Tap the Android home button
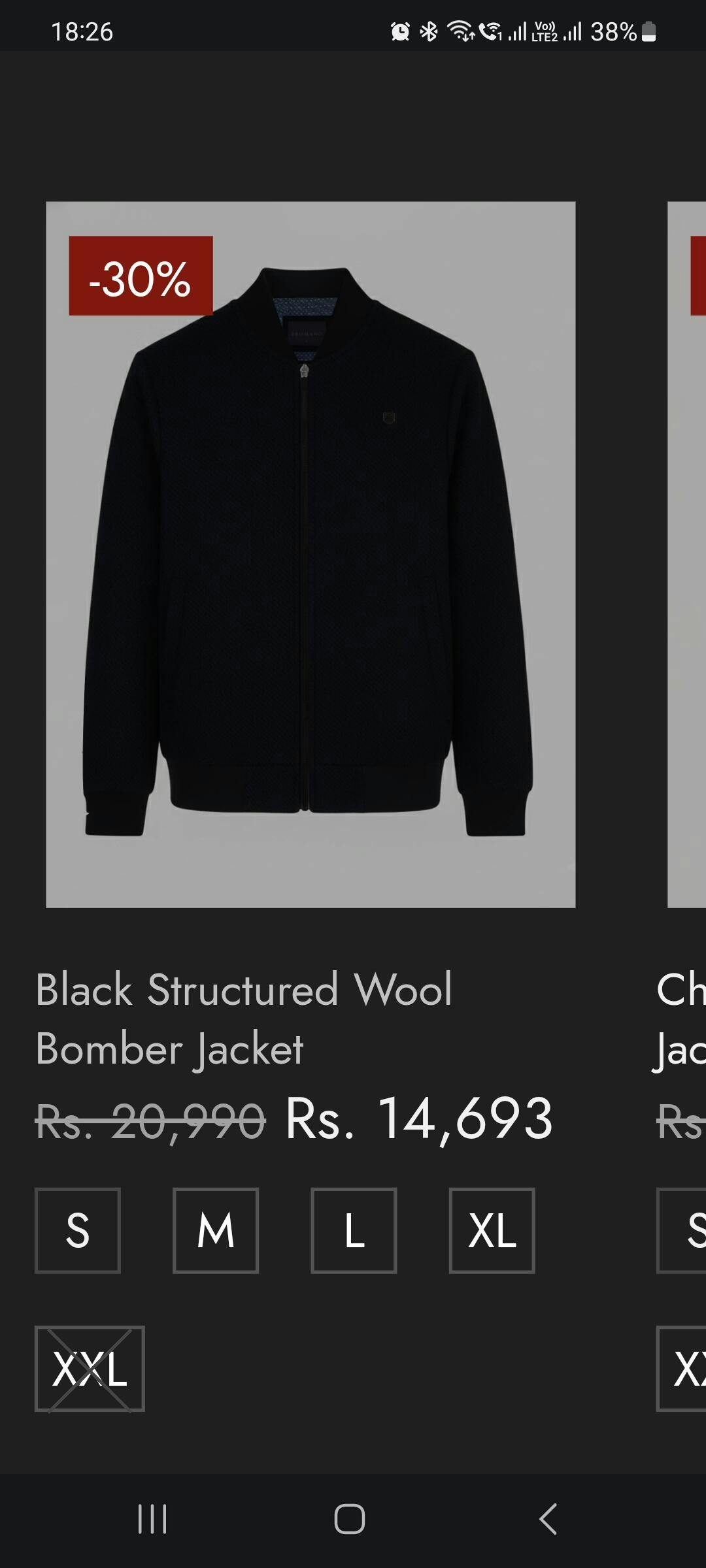The image size is (706, 1568). point(349,1518)
